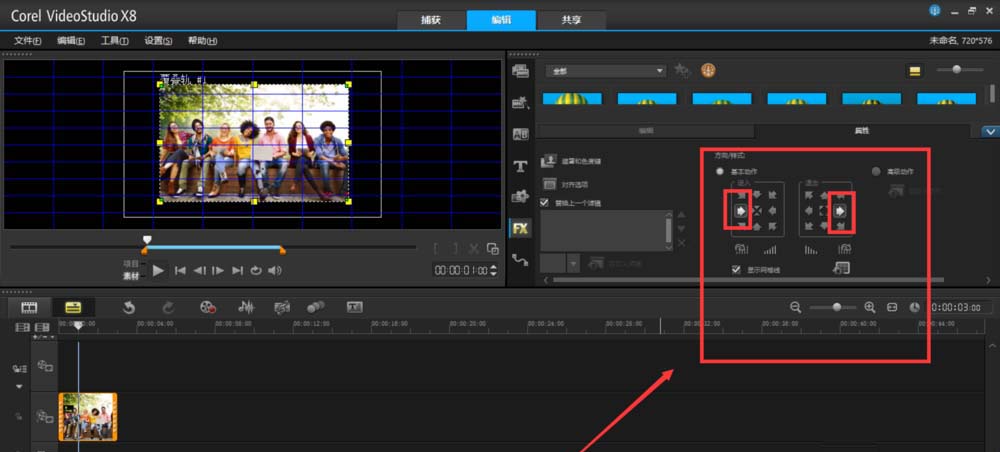Image resolution: width=1000 pixels, height=452 pixels.
Task: Open the FX filter library
Action: pos(520,227)
